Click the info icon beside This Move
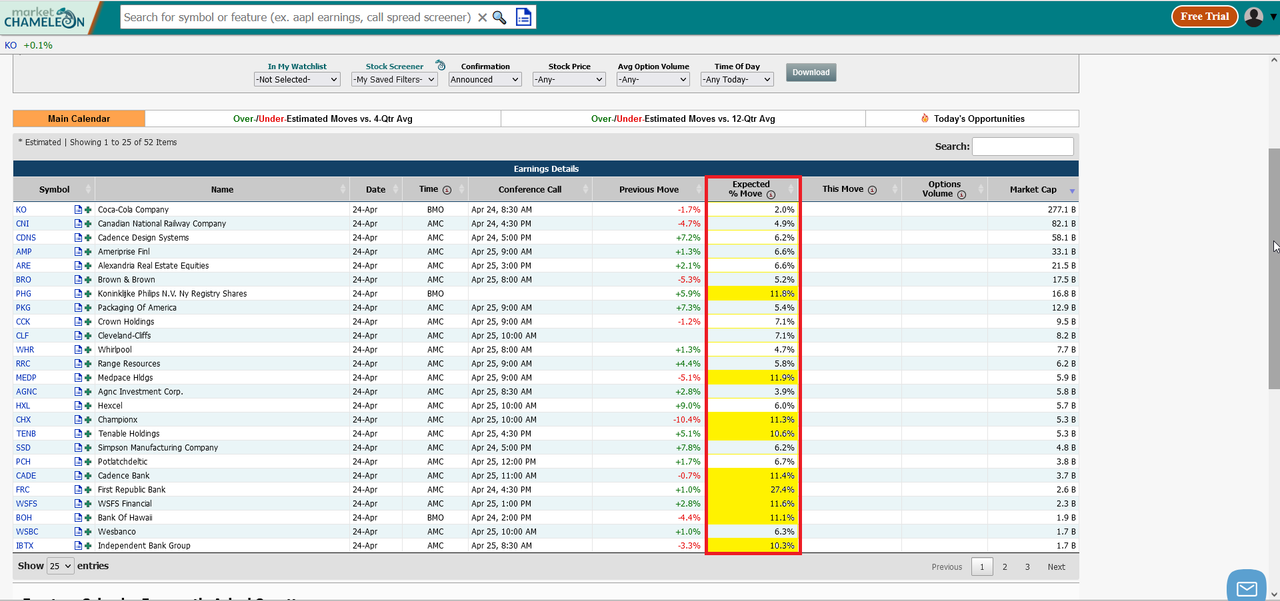 871,190
